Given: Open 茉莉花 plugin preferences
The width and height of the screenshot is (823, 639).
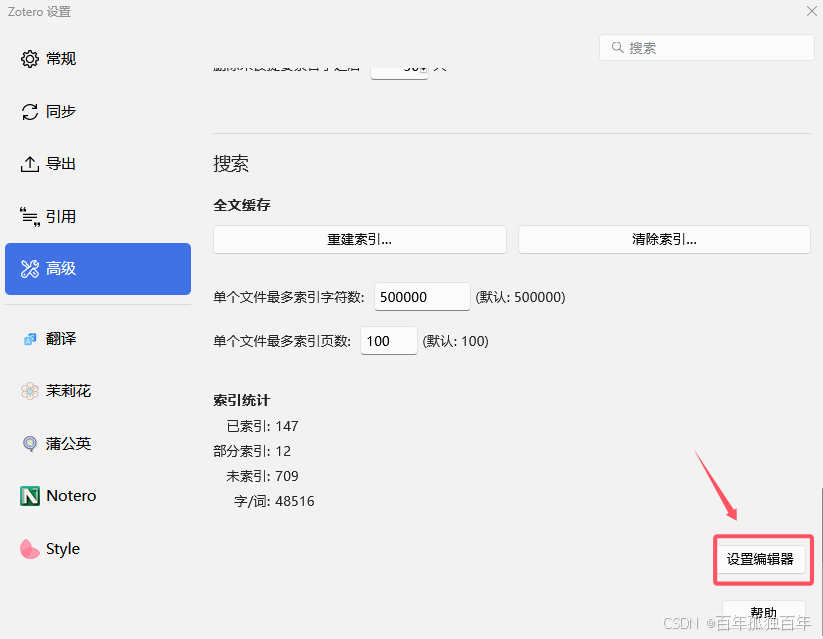Looking at the screenshot, I should (98, 391).
